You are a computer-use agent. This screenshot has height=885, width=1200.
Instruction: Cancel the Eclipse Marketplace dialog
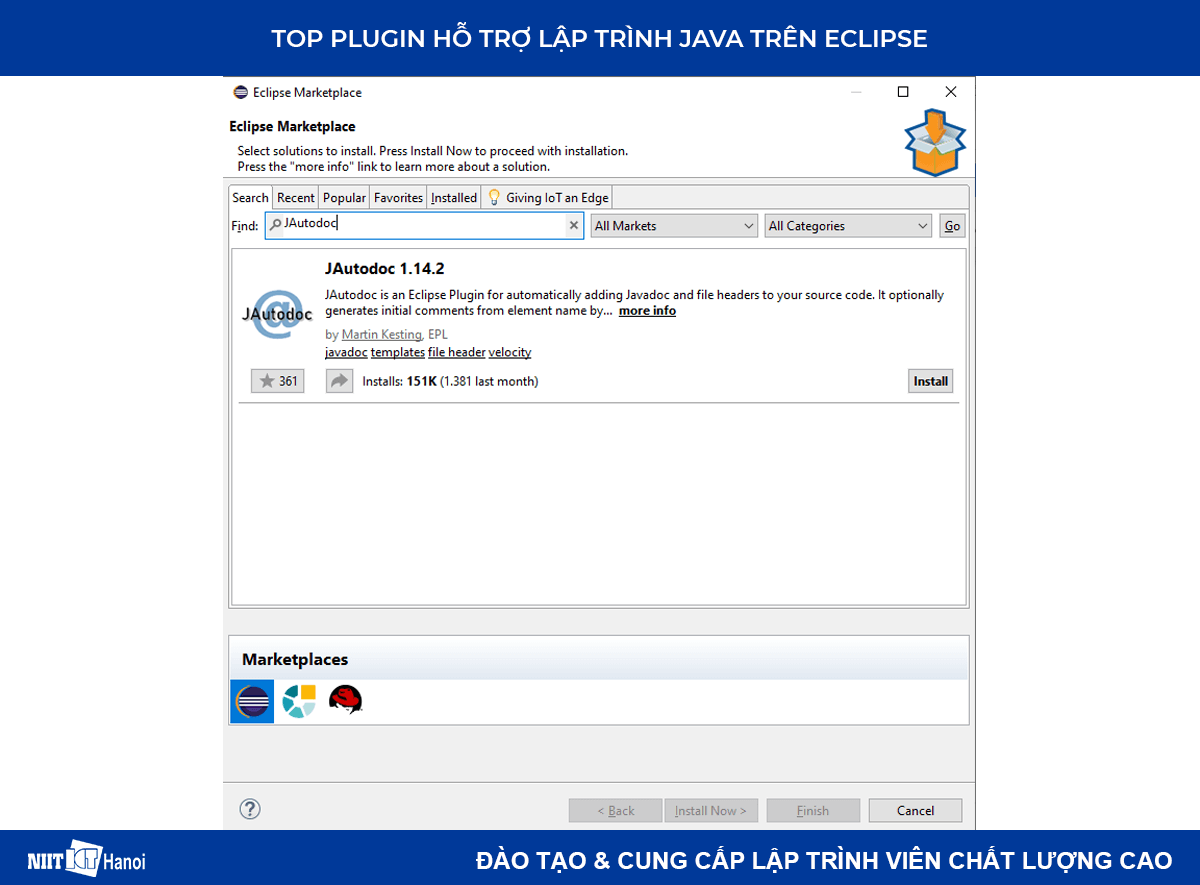click(x=915, y=810)
